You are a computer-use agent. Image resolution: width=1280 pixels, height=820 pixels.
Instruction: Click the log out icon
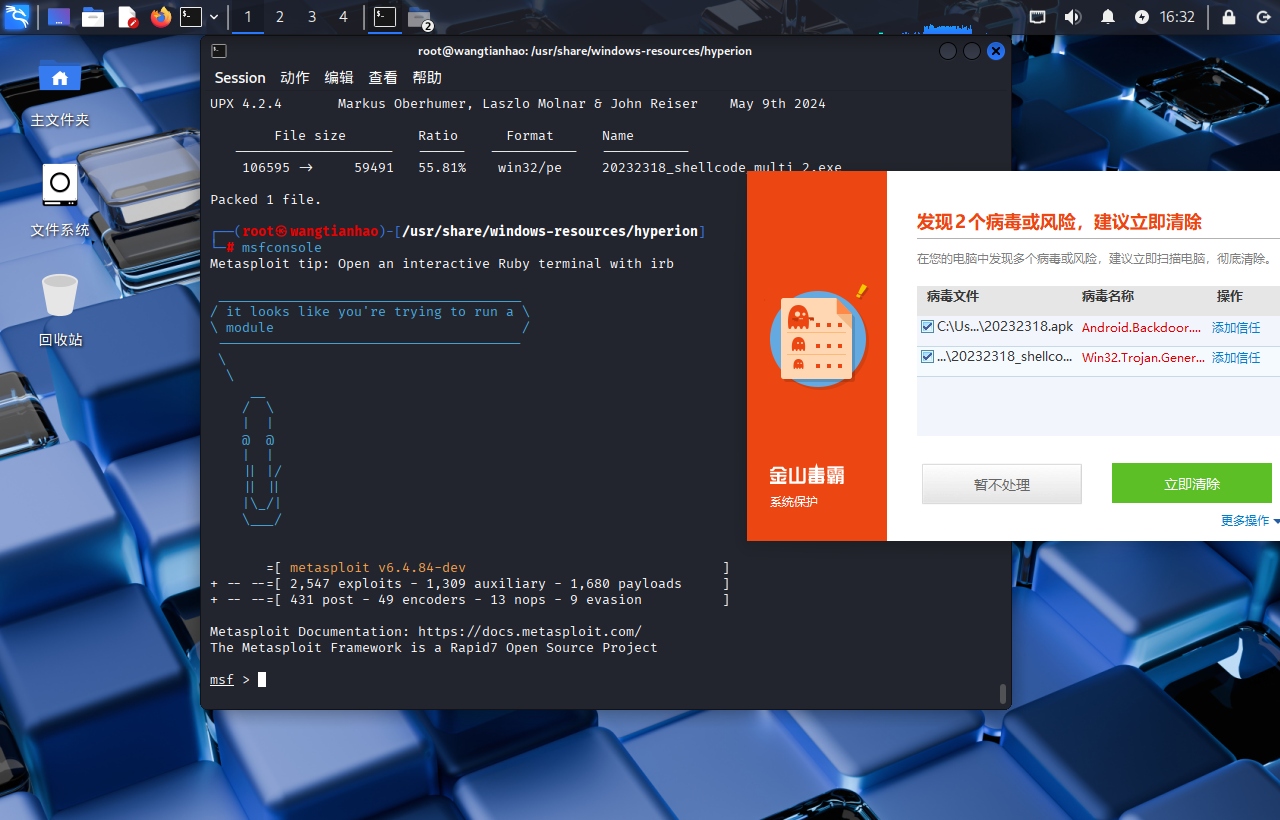[x=1263, y=17]
